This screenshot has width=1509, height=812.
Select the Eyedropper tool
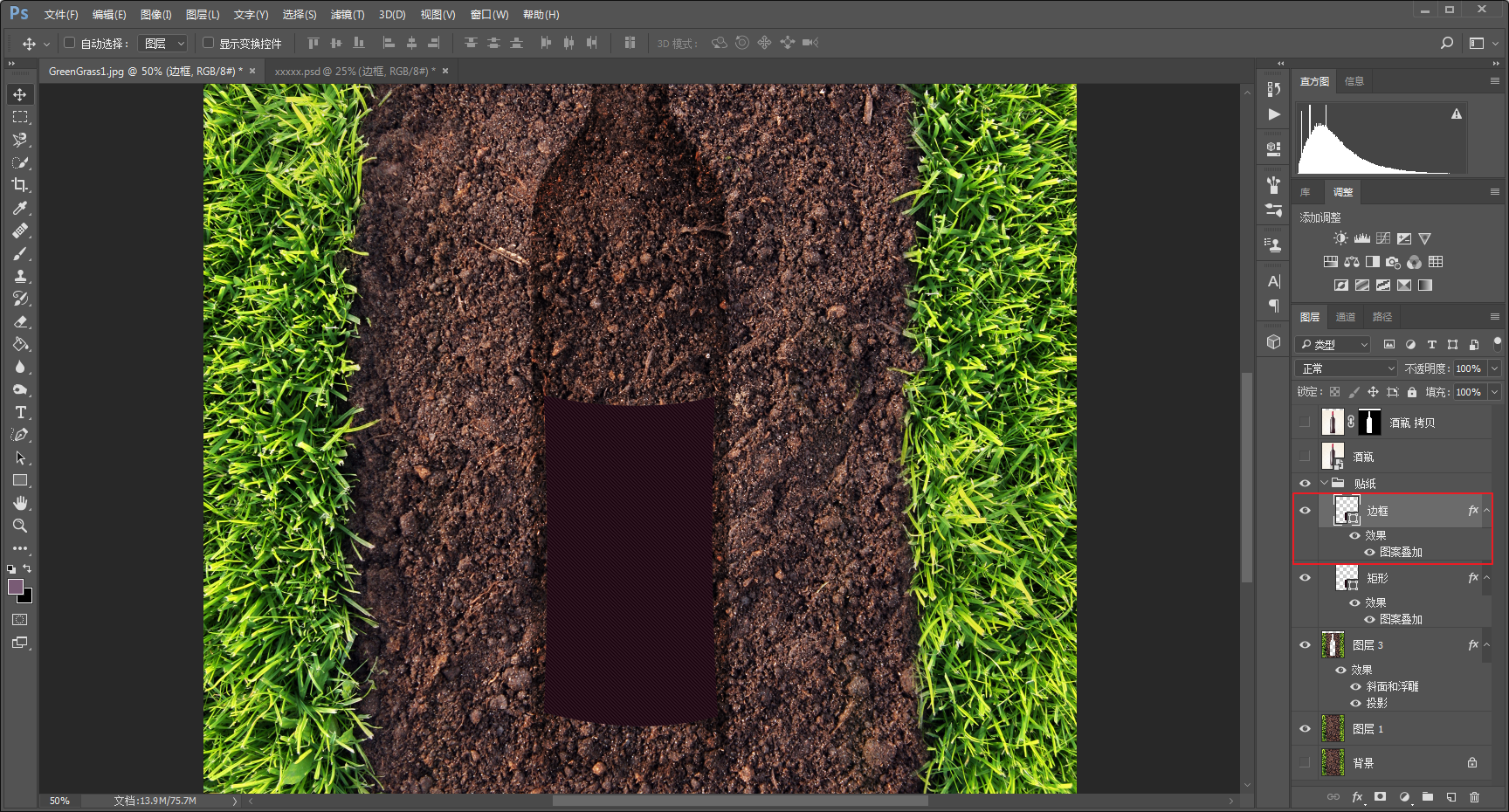(20, 208)
